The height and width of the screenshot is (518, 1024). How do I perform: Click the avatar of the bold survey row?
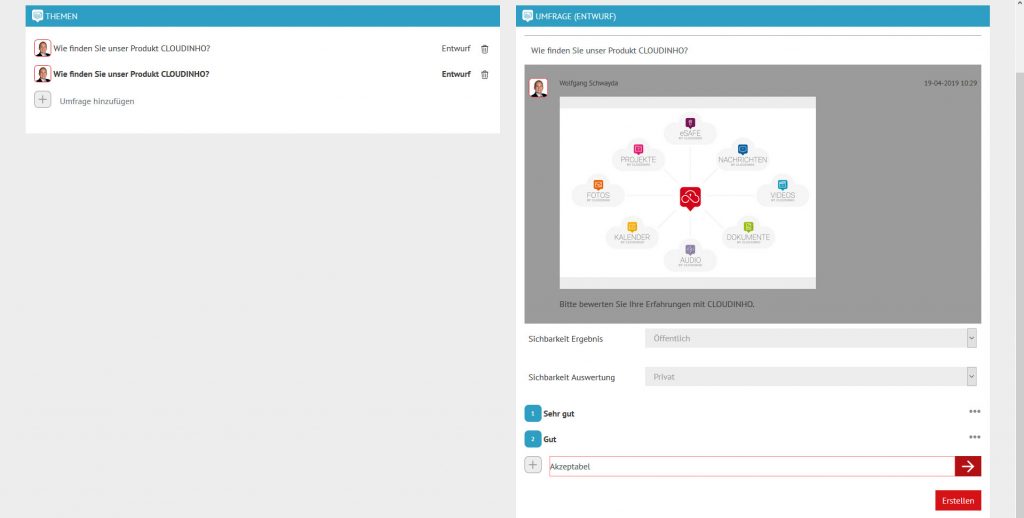pos(42,74)
